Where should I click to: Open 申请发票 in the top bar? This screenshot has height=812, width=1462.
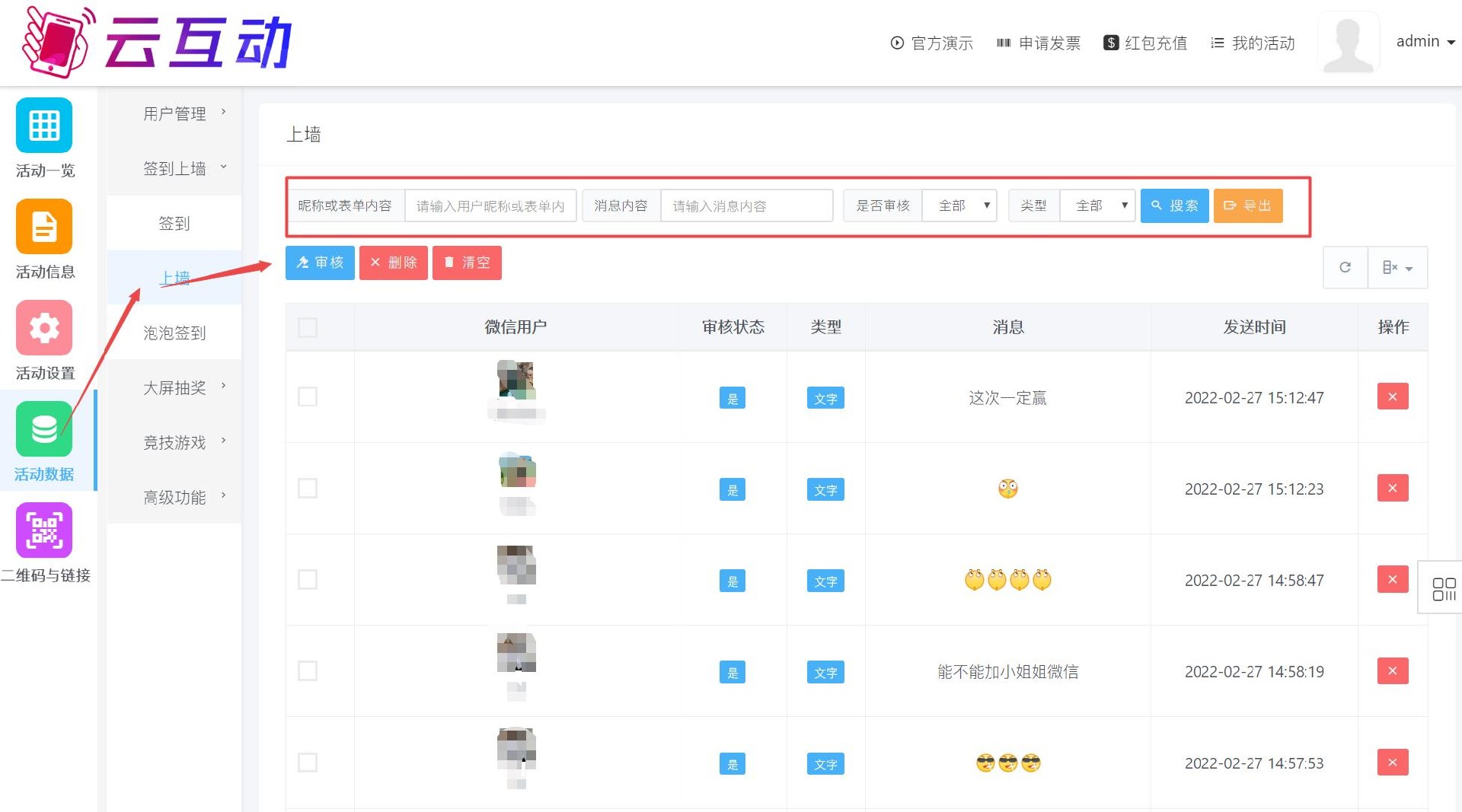coord(1039,43)
